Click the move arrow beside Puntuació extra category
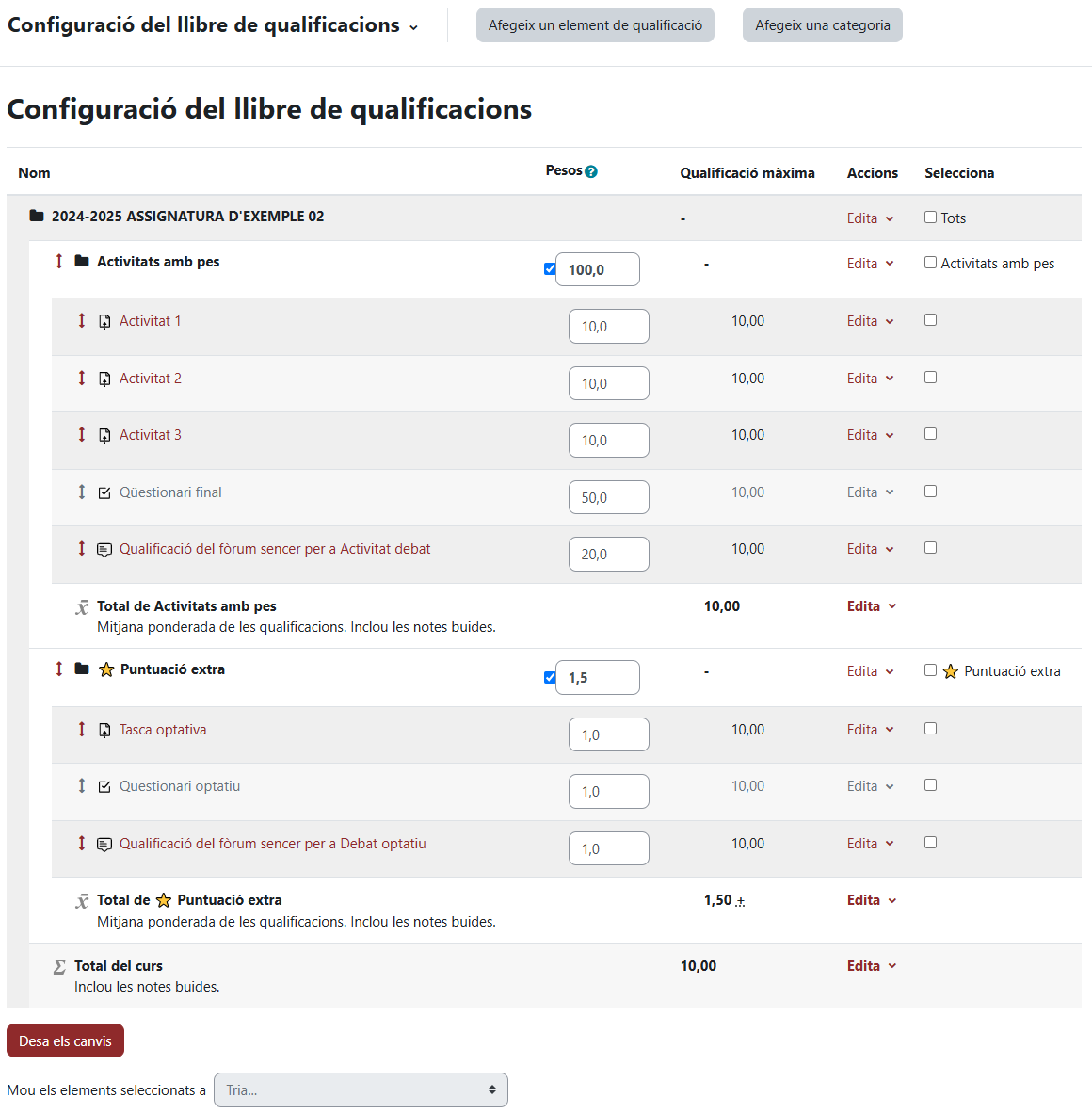 (x=59, y=669)
